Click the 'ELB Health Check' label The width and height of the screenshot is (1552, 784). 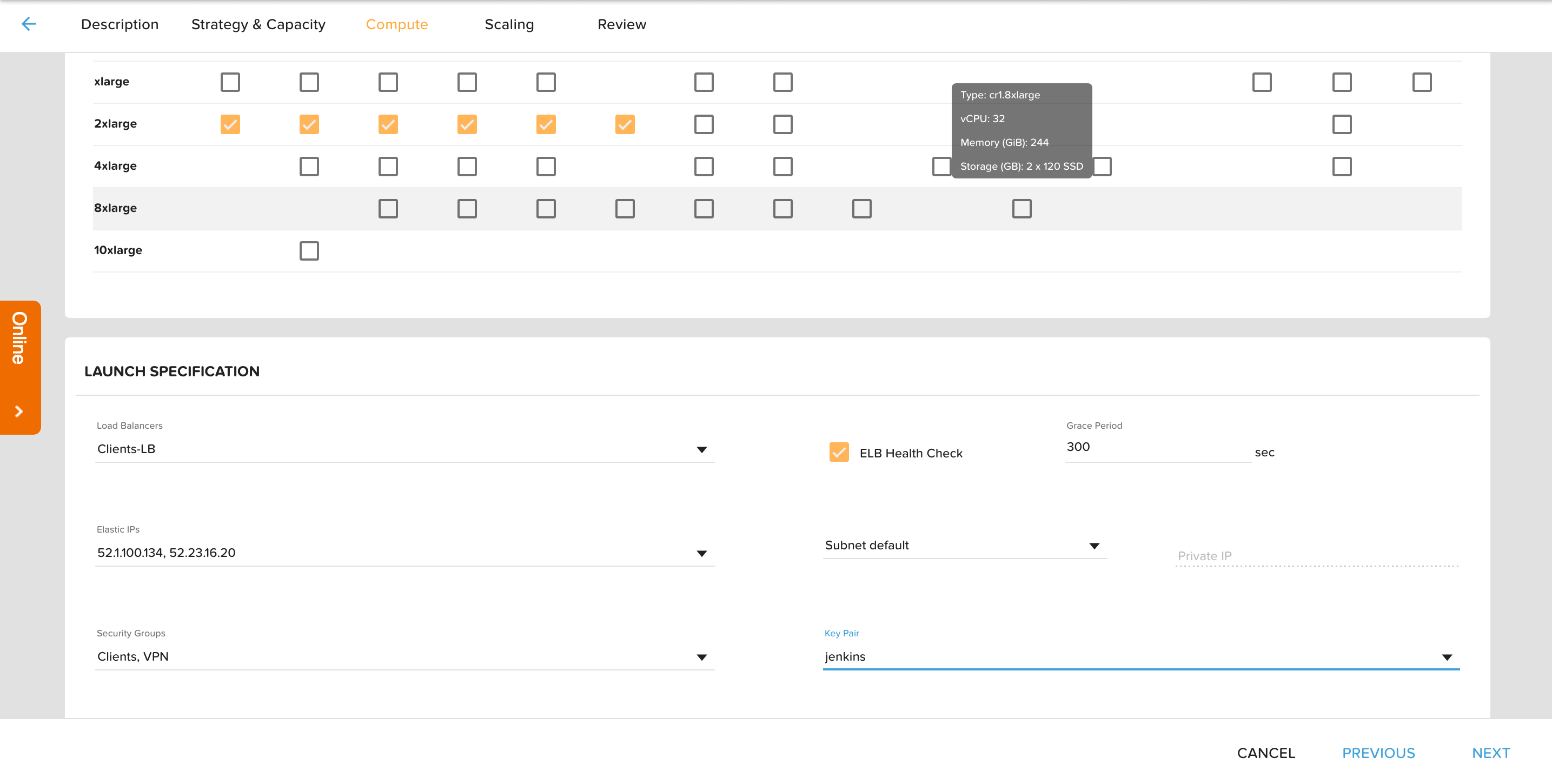[x=911, y=453]
